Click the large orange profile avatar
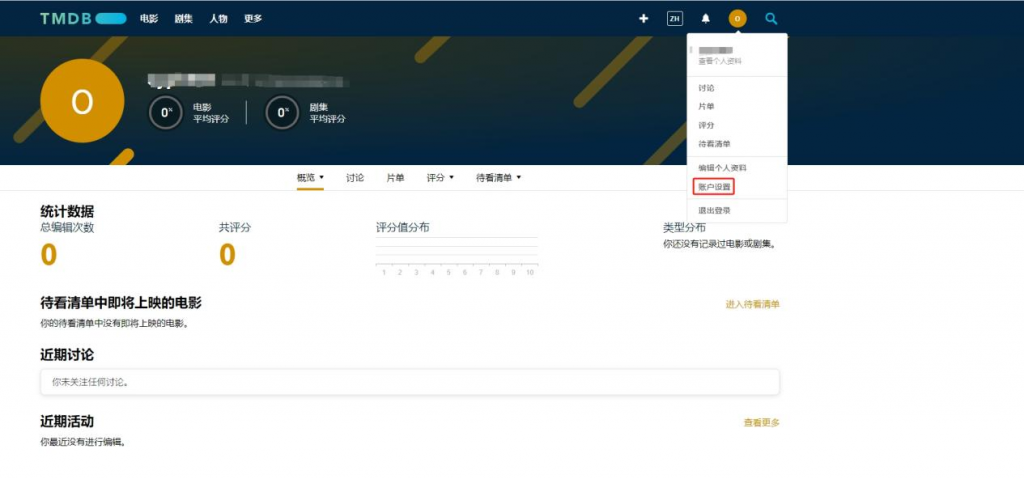Viewport: 1024px width, 479px height. click(x=82, y=101)
